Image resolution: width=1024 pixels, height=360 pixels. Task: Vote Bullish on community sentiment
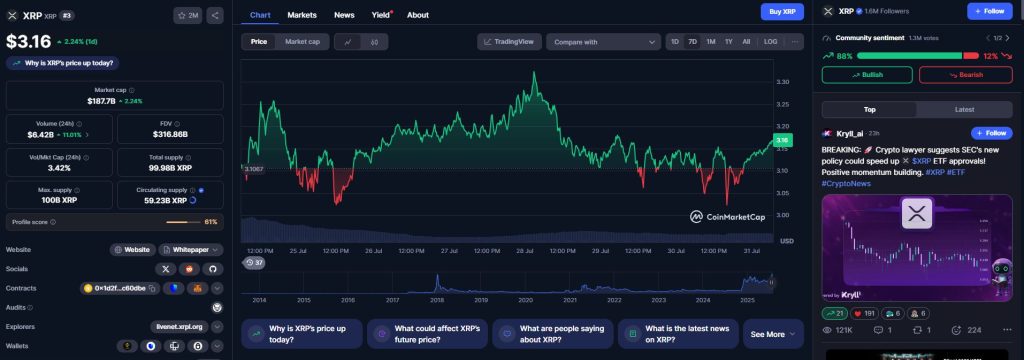coord(867,74)
